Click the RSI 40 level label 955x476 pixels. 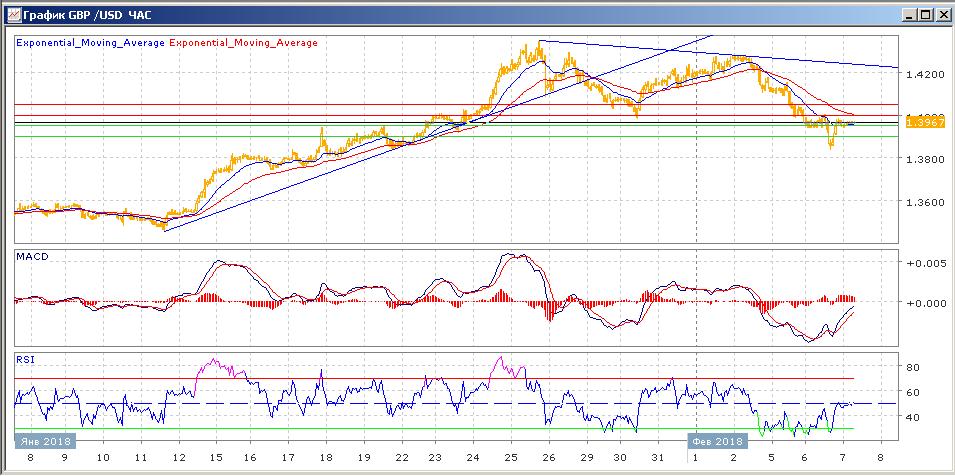(912, 418)
